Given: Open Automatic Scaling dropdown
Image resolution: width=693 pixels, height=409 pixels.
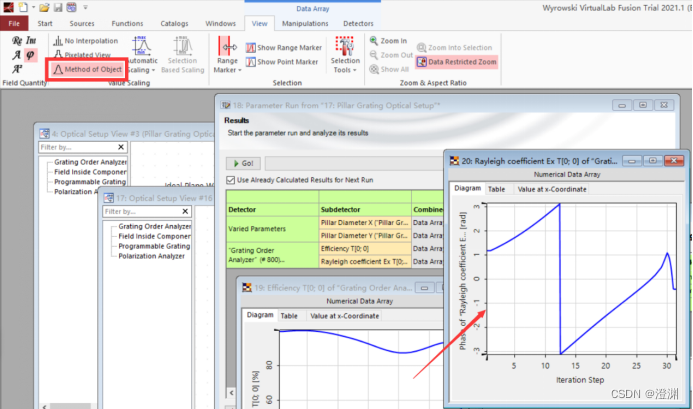Looking at the screenshot, I should click(x=141, y=55).
